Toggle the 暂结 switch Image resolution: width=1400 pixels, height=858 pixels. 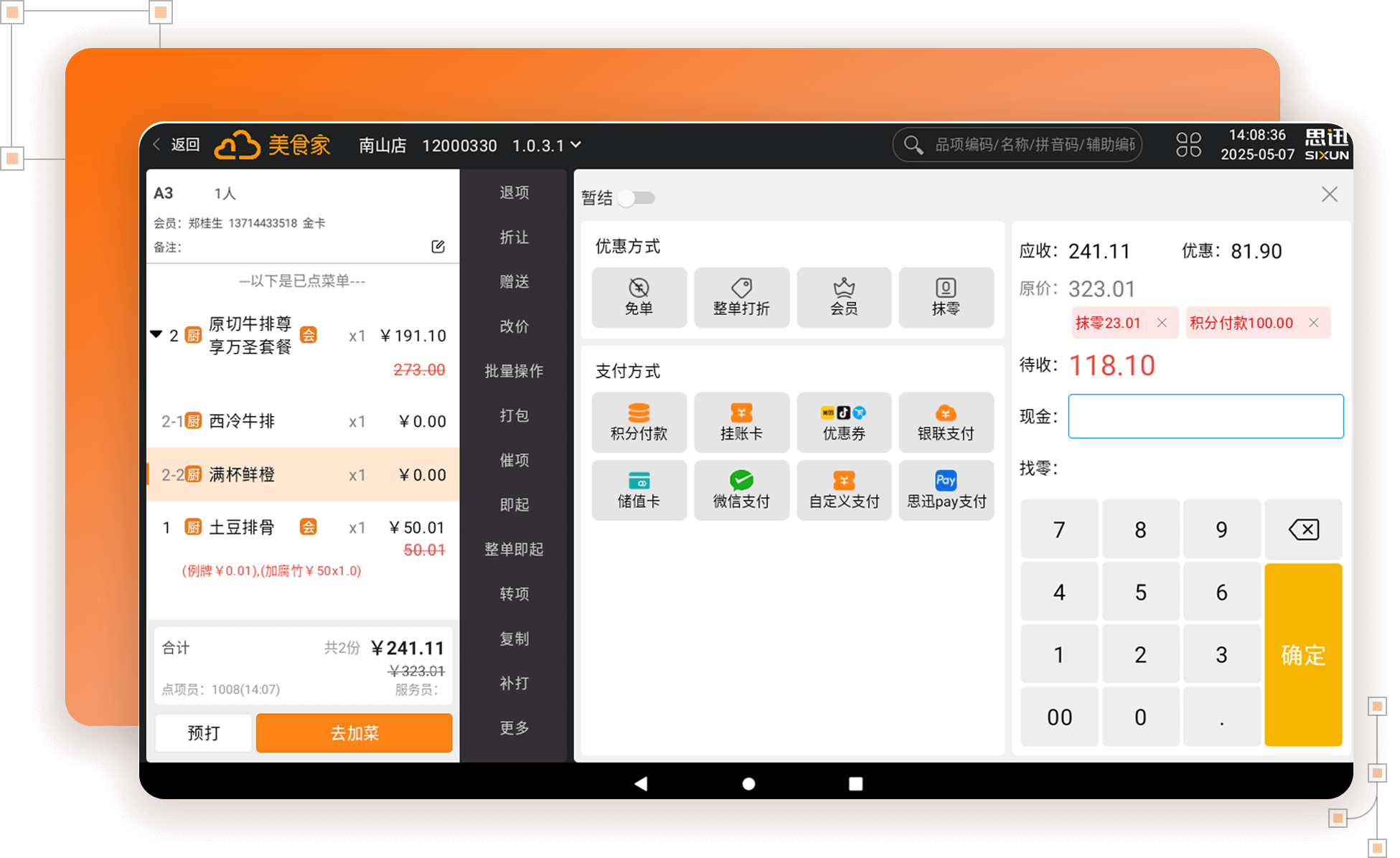pos(636,198)
